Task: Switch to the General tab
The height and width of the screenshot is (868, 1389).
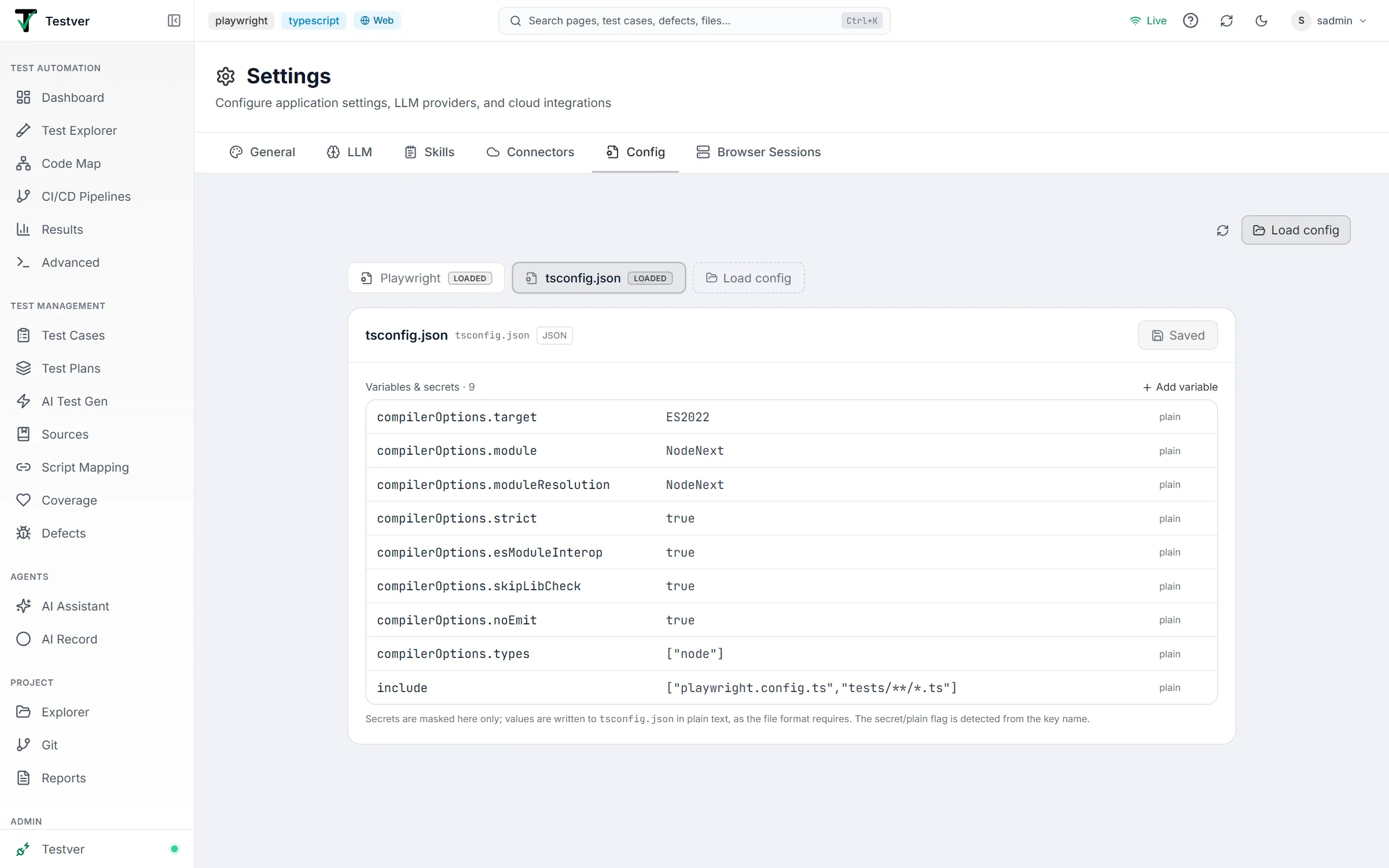Action: click(x=262, y=152)
